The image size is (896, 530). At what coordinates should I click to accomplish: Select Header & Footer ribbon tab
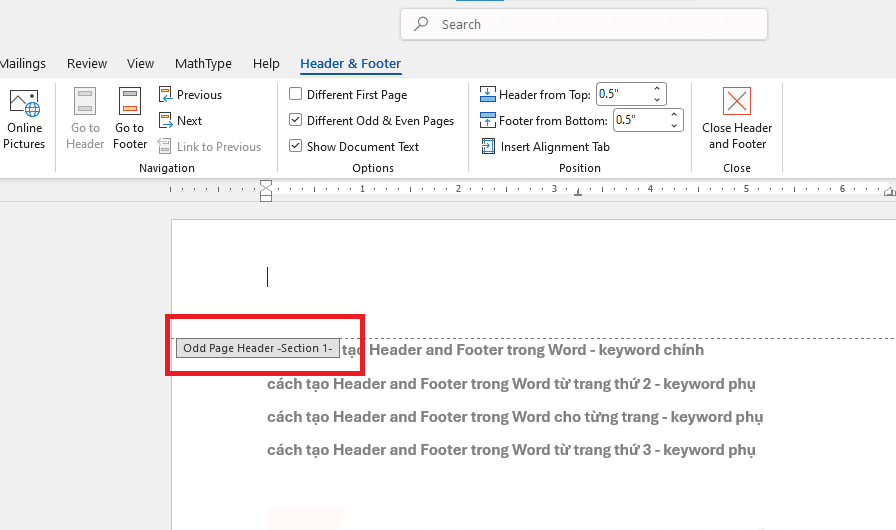click(350, 63)
